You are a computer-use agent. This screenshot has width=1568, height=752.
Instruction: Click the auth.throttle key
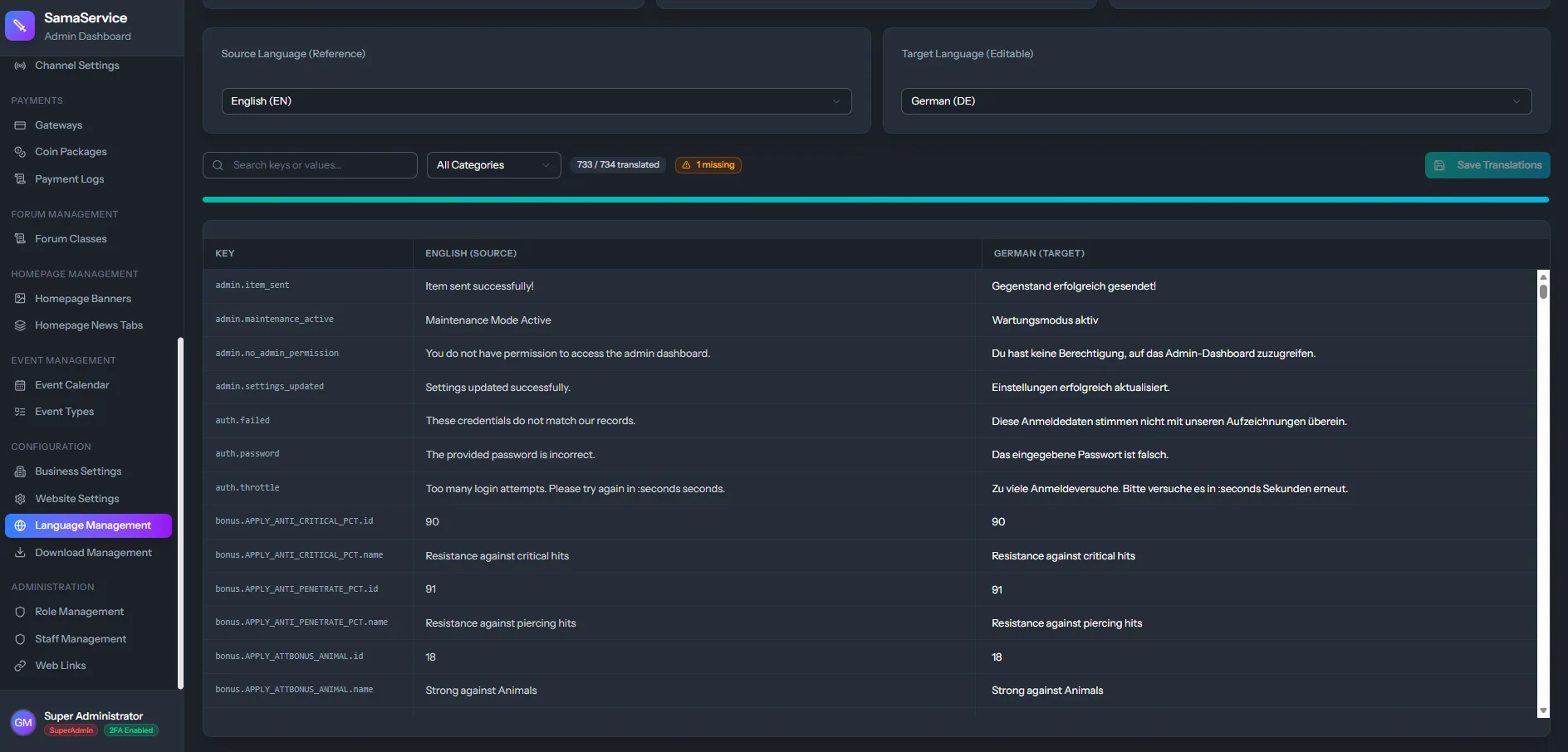coord(247,488)
